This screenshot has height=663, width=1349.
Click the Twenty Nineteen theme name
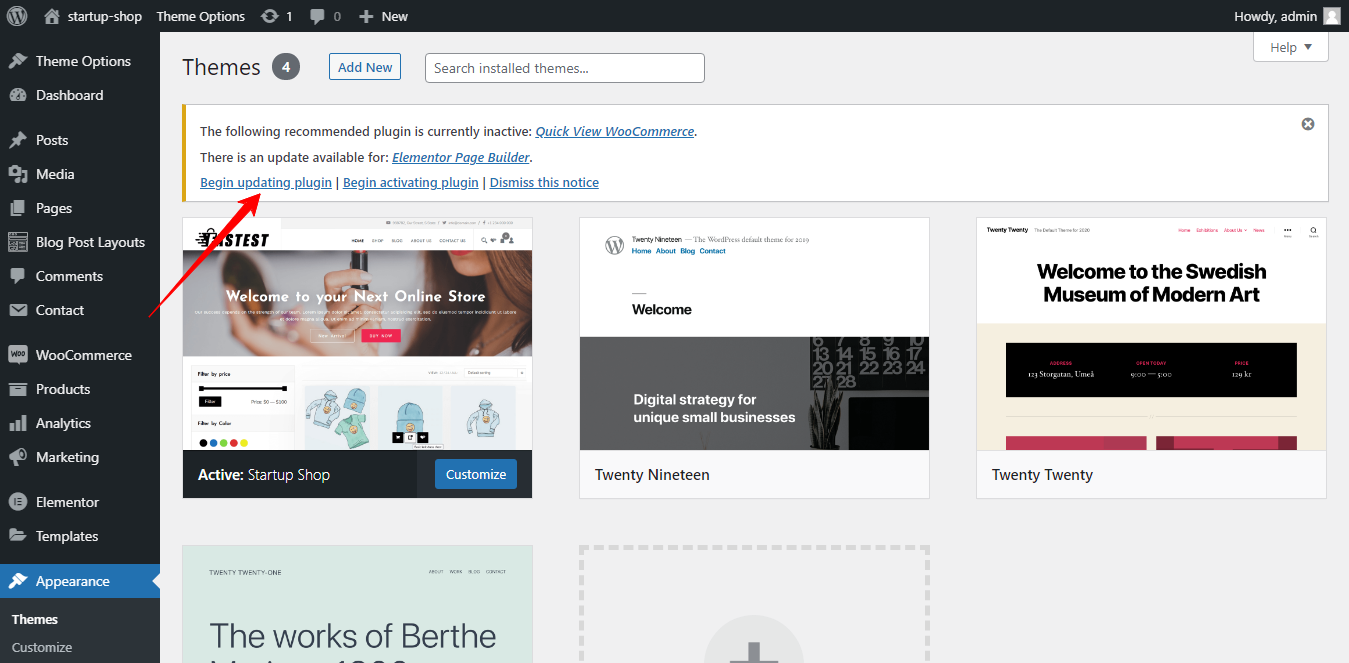(652, 475)
